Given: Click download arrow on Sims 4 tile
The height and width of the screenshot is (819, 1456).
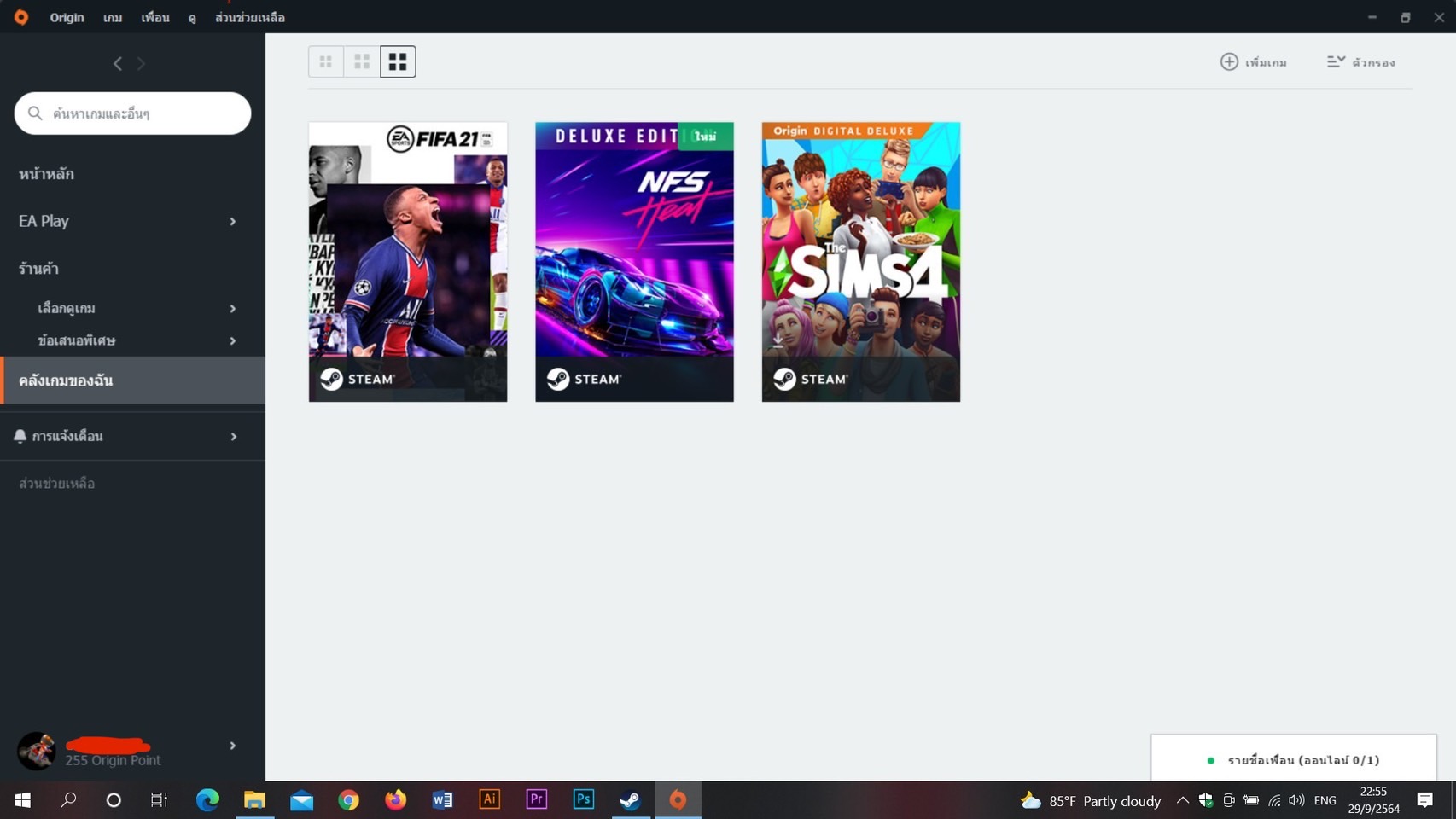Looking at the screenshot, I should (778, 340).
